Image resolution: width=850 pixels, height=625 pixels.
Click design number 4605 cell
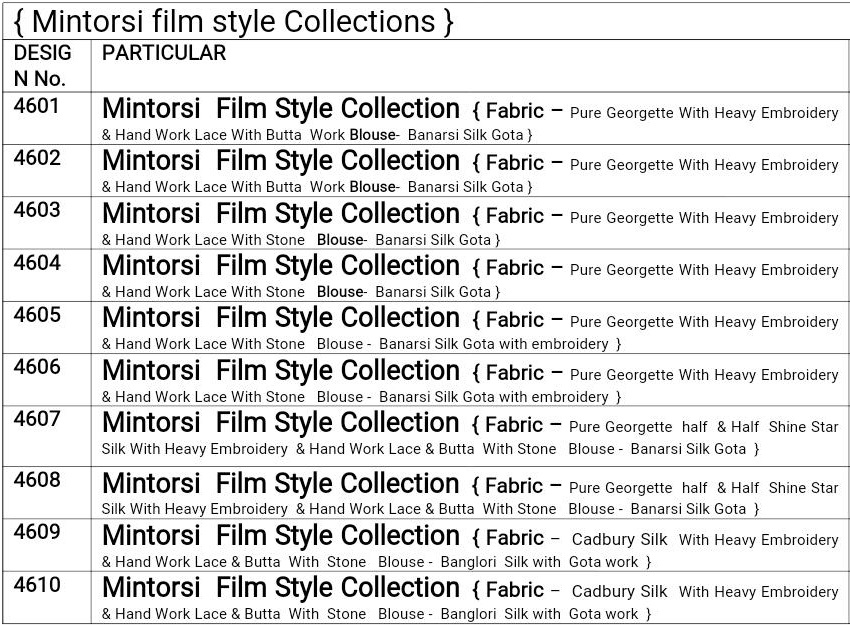(37, 315)
